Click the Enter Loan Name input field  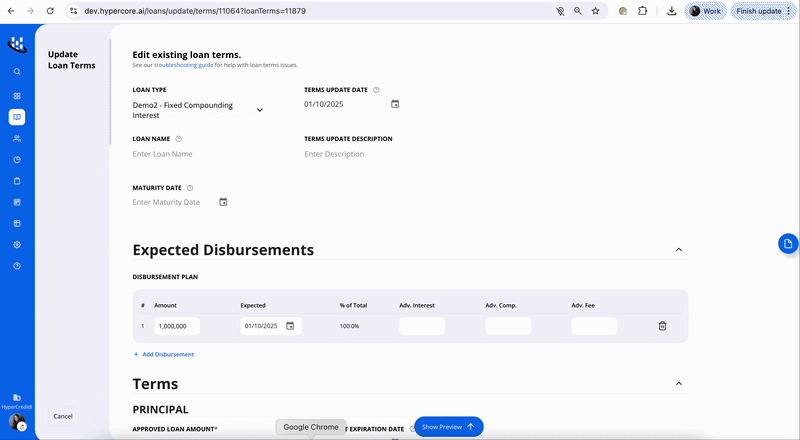(200, 154)
